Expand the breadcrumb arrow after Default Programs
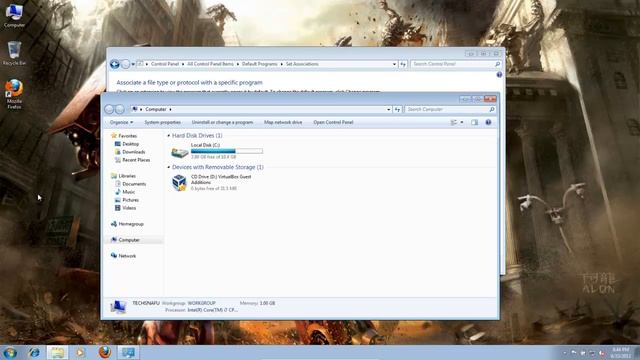The image size is (640, 360). 282,64
